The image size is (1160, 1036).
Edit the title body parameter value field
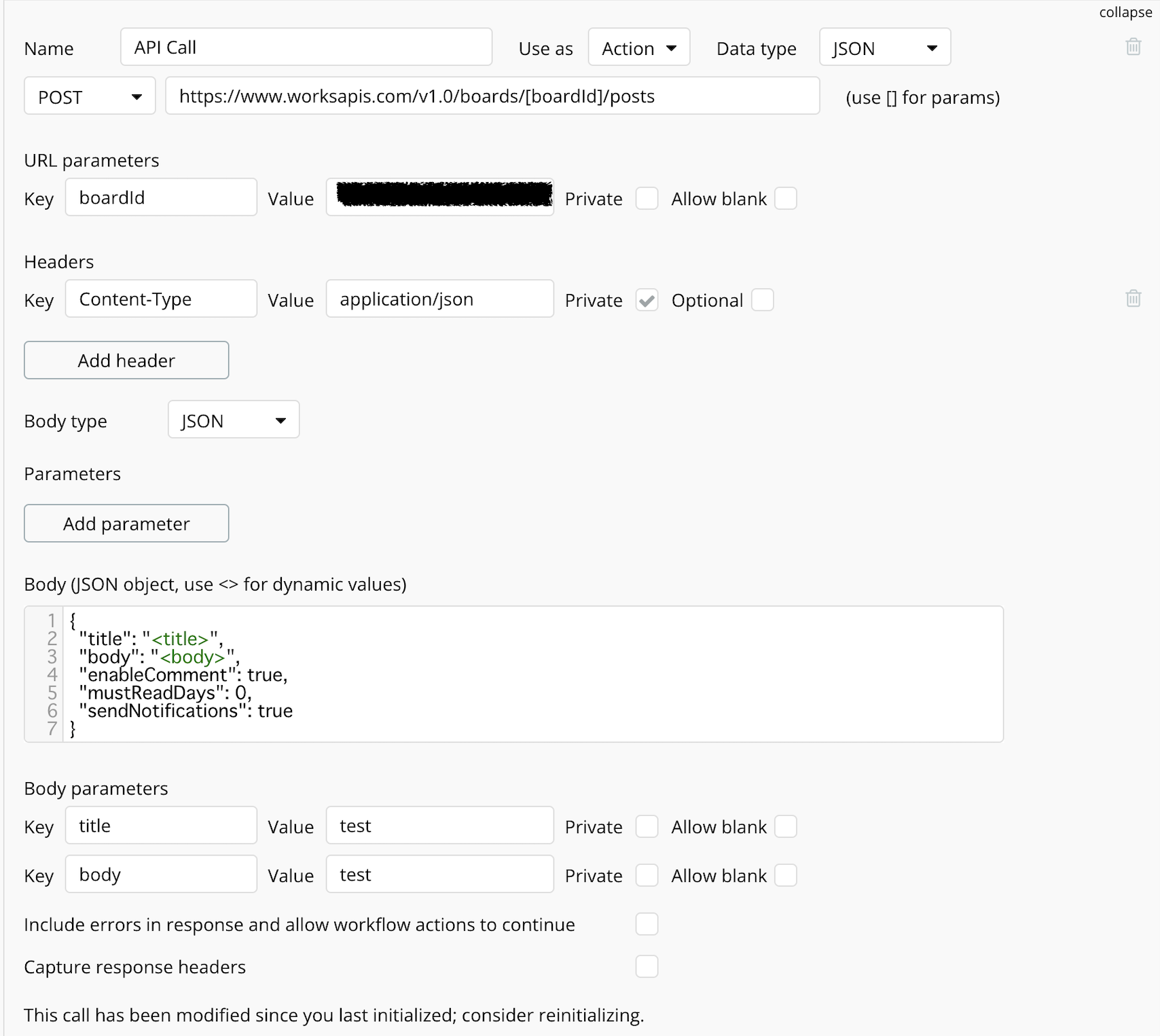[440, 826]
